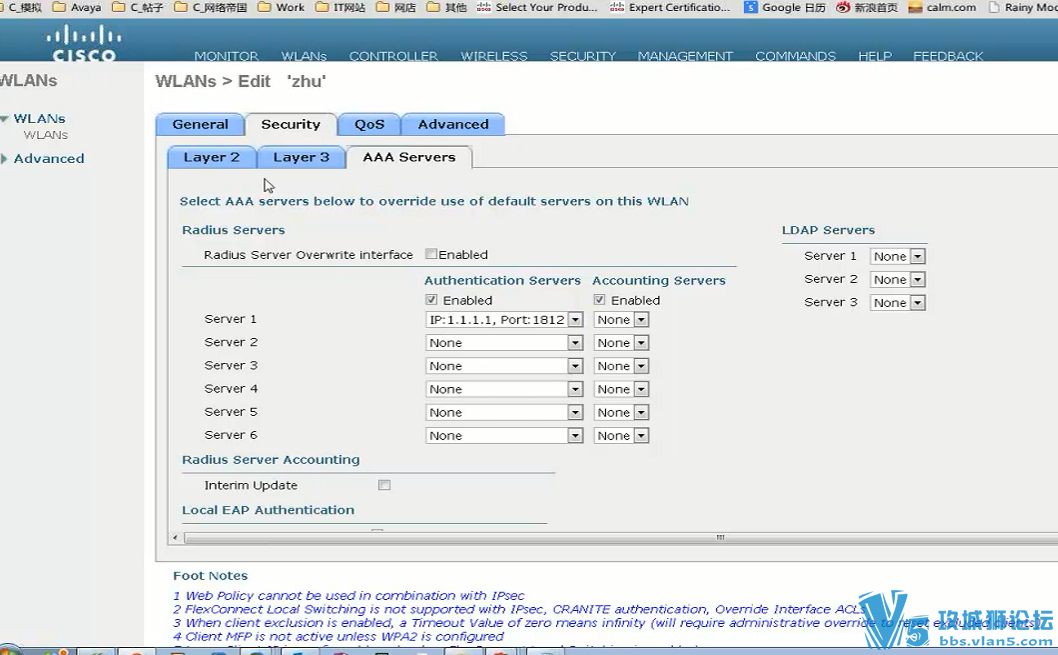Open the Select Your Product bookmark
Viewport: 1058px width, 655px height.
click(x=537, y=7)
